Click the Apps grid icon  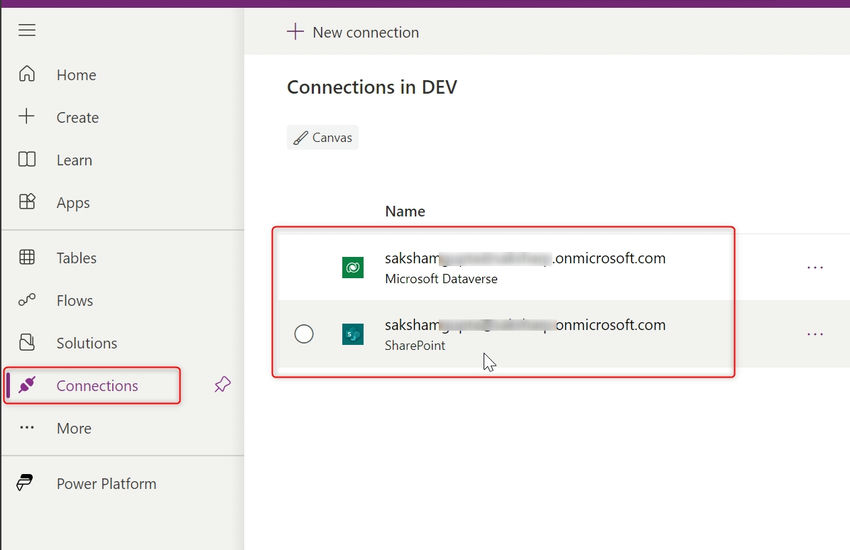click(x=27, y=202)
